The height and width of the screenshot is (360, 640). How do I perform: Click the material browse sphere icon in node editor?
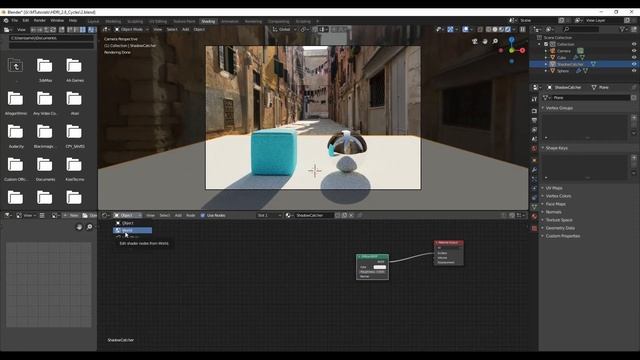pyautogui.click(x=289, y=215)
